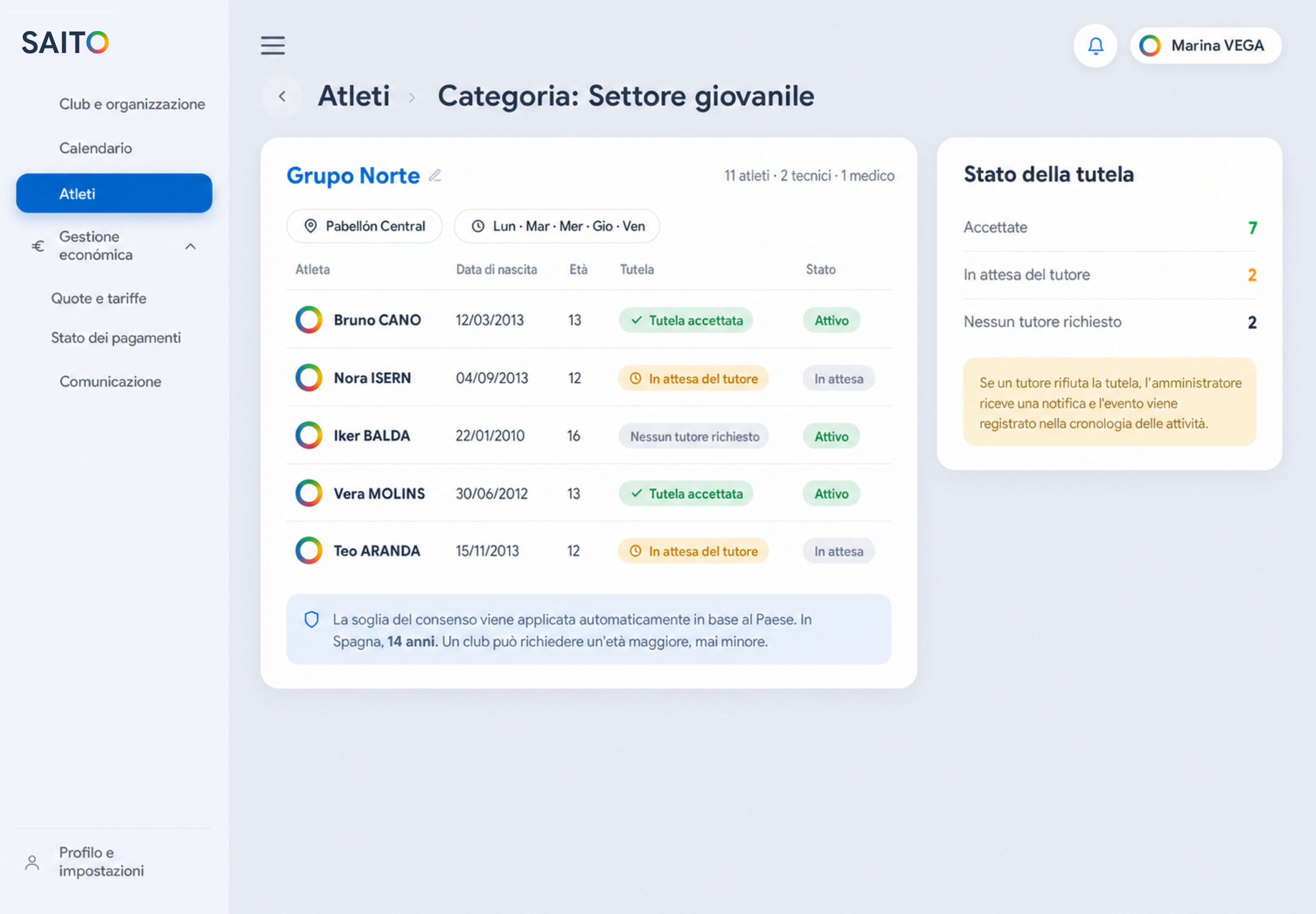This screenshot has width=1316, height=914.
Task: Click the name Bruno CANO
Action: [377, 319]
